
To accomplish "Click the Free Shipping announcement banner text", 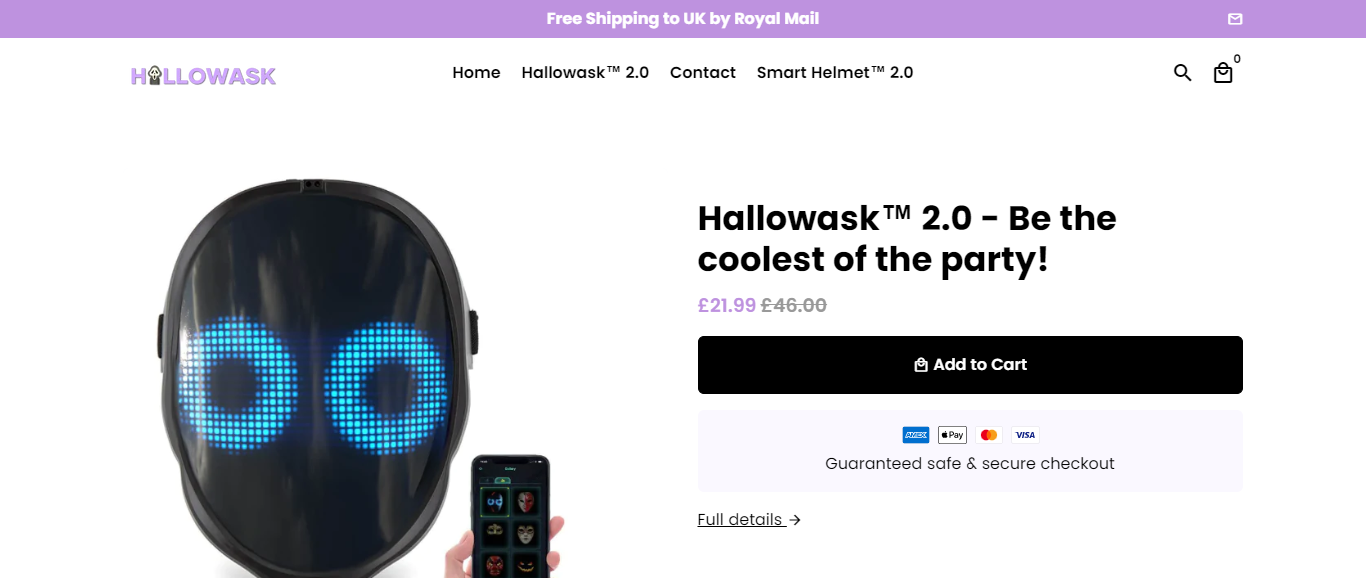I will click(x=683, y=19).
